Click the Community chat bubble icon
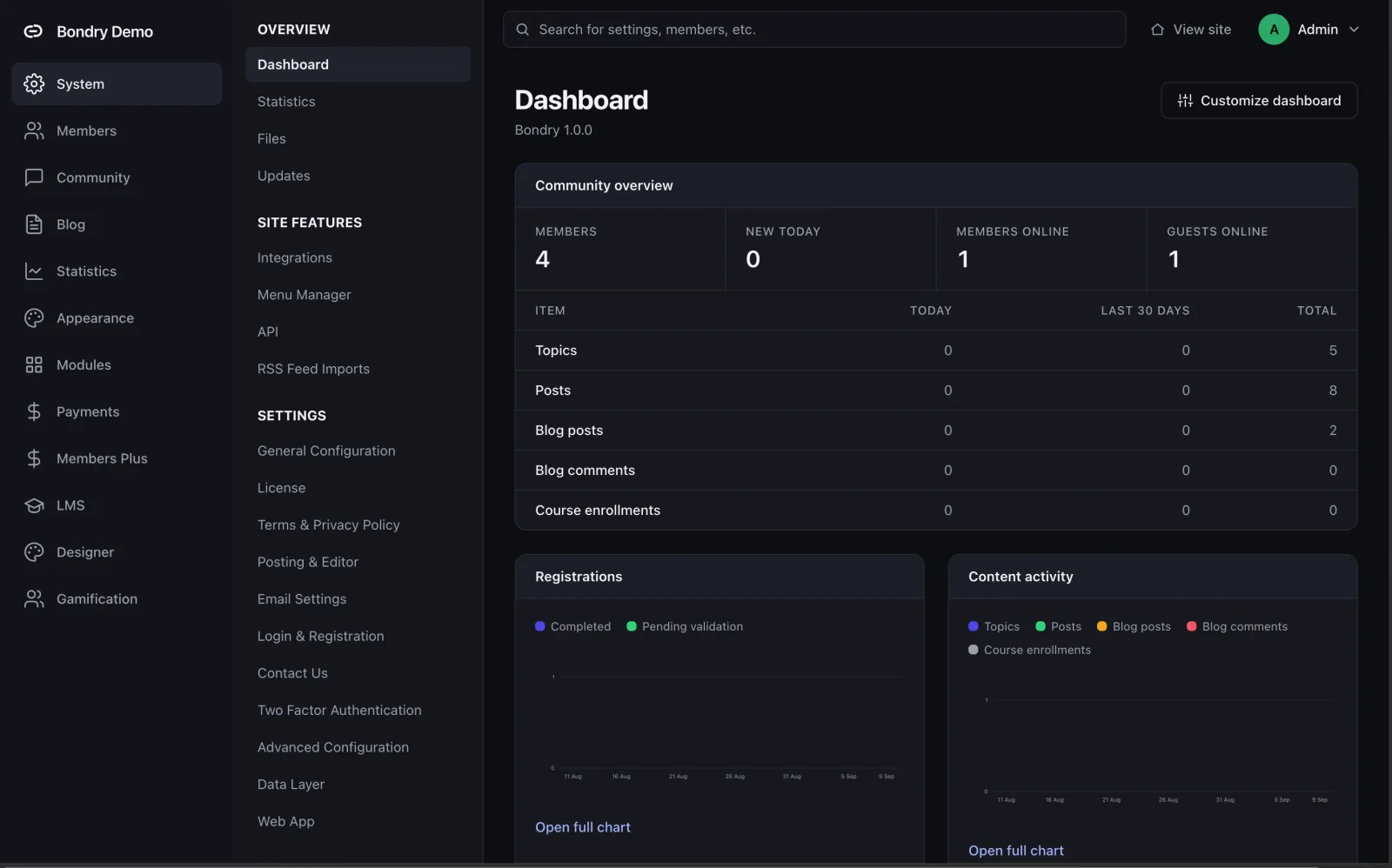 click(x=34, y=177)
